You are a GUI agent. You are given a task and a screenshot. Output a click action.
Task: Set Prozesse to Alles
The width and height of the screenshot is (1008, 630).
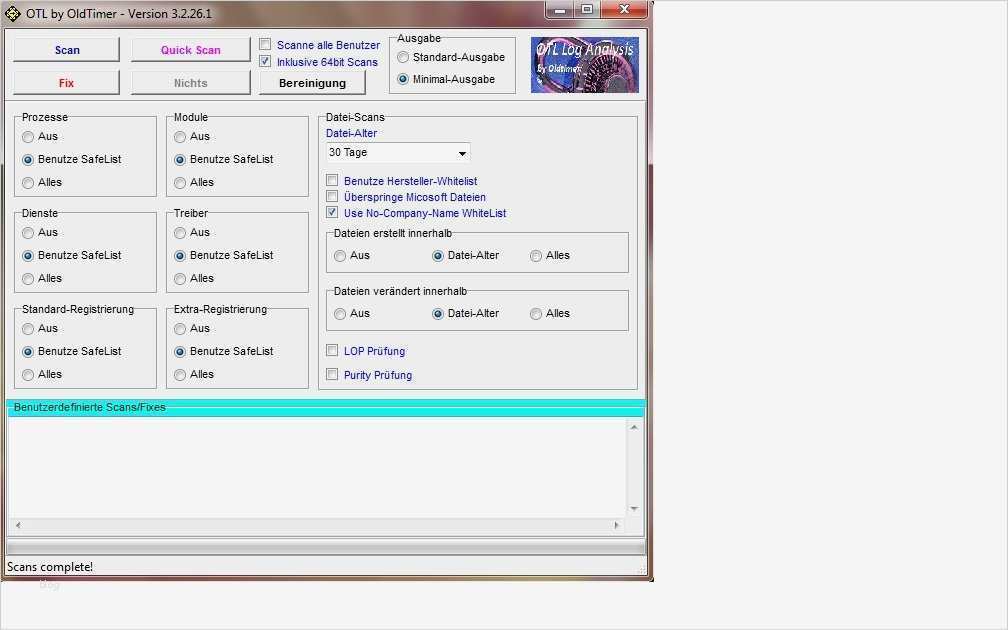(x=27, y=182)
